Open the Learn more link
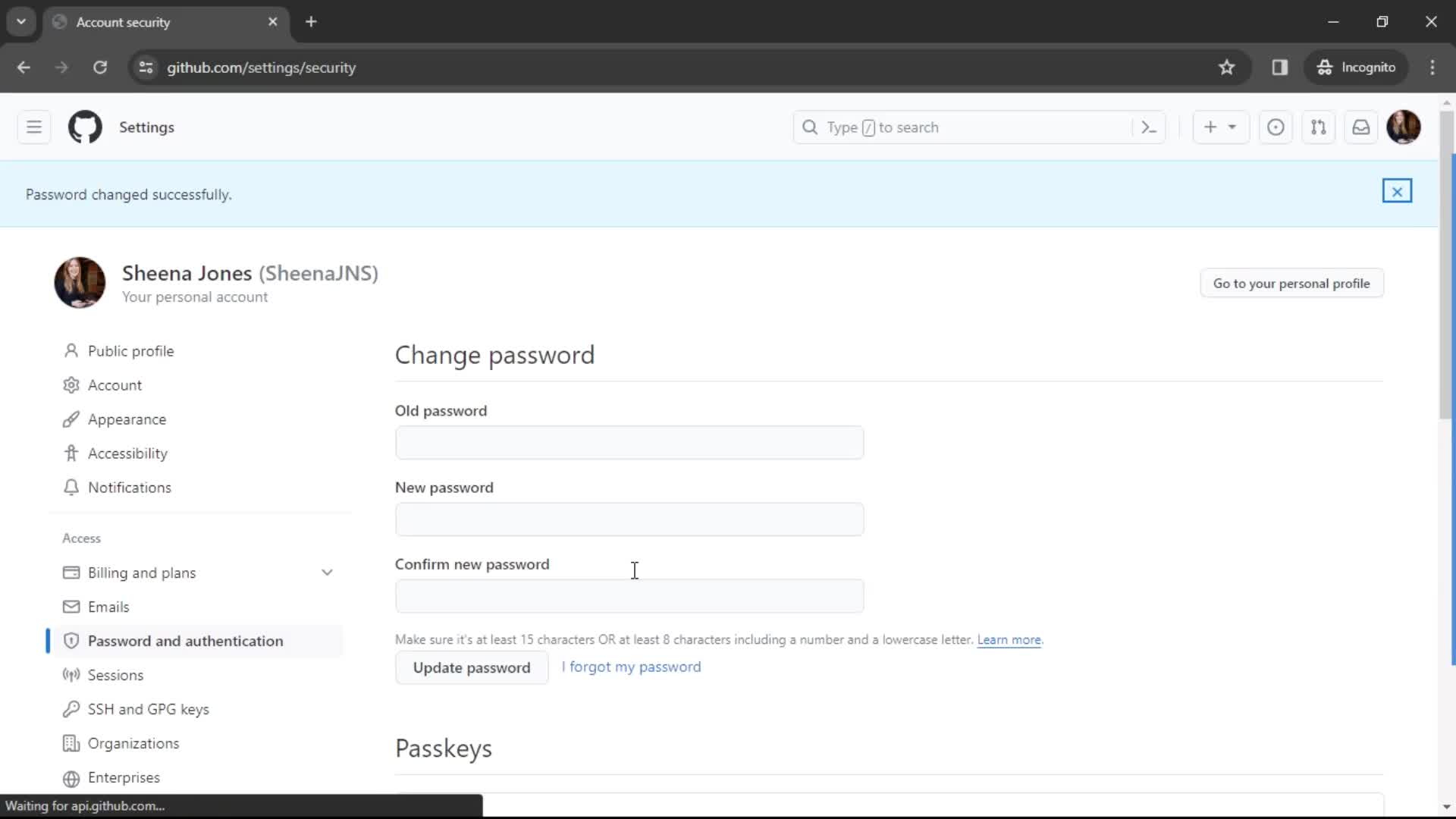This screenshot has height=819, width=1456. click(1009, 639)
